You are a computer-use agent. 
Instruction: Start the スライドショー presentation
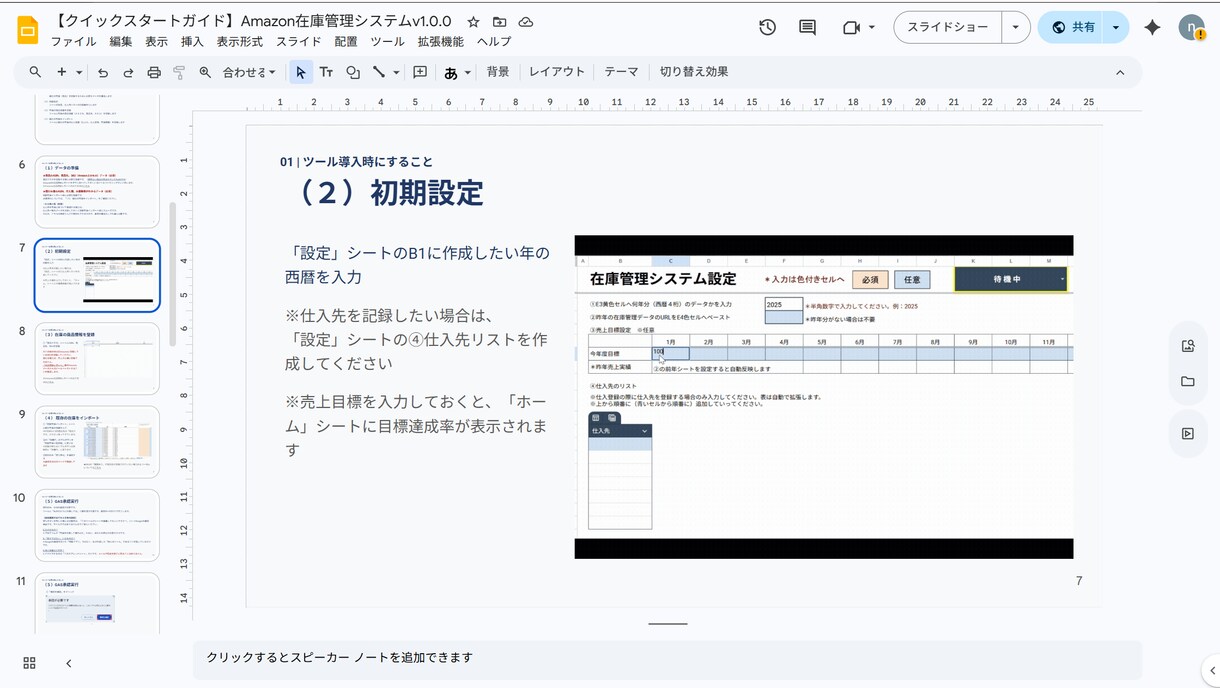(x=947, y=28)
